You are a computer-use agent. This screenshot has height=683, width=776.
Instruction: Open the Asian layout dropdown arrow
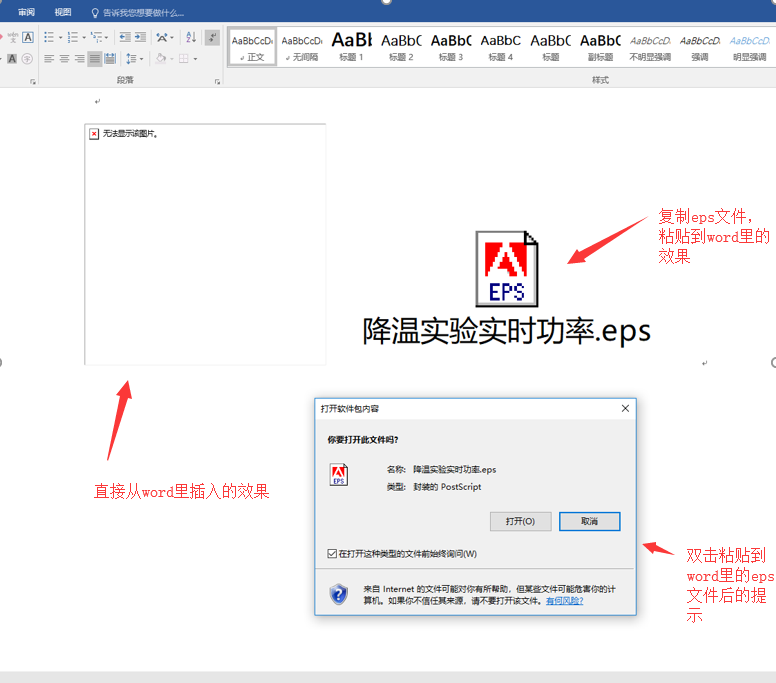(172, 38)
